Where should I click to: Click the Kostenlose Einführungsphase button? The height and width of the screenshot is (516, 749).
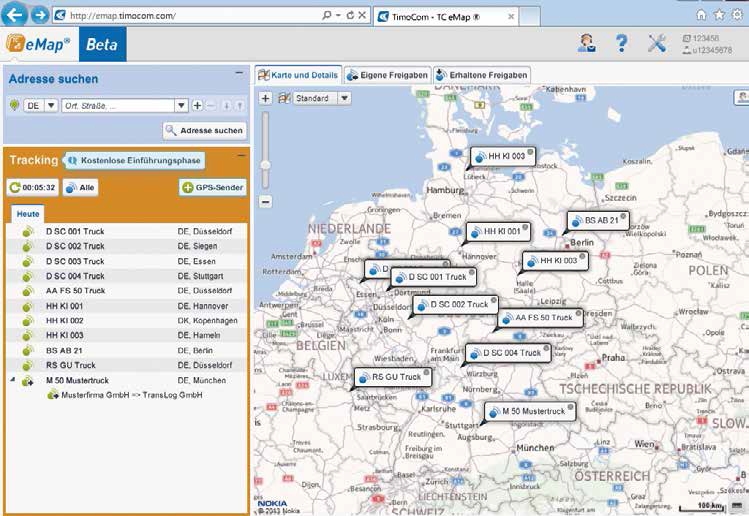coord(135,161)
